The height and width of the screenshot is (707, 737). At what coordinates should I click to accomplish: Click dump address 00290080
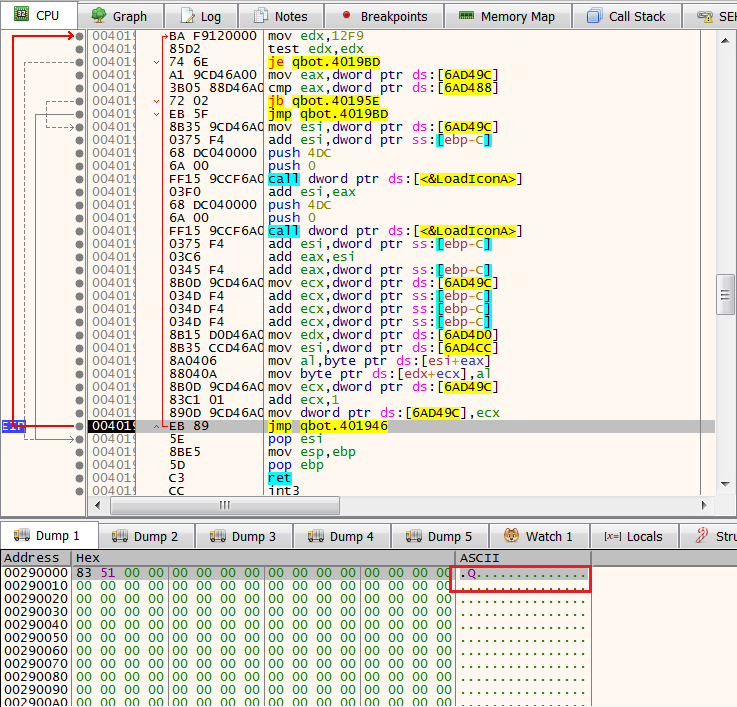coord(36,676)
